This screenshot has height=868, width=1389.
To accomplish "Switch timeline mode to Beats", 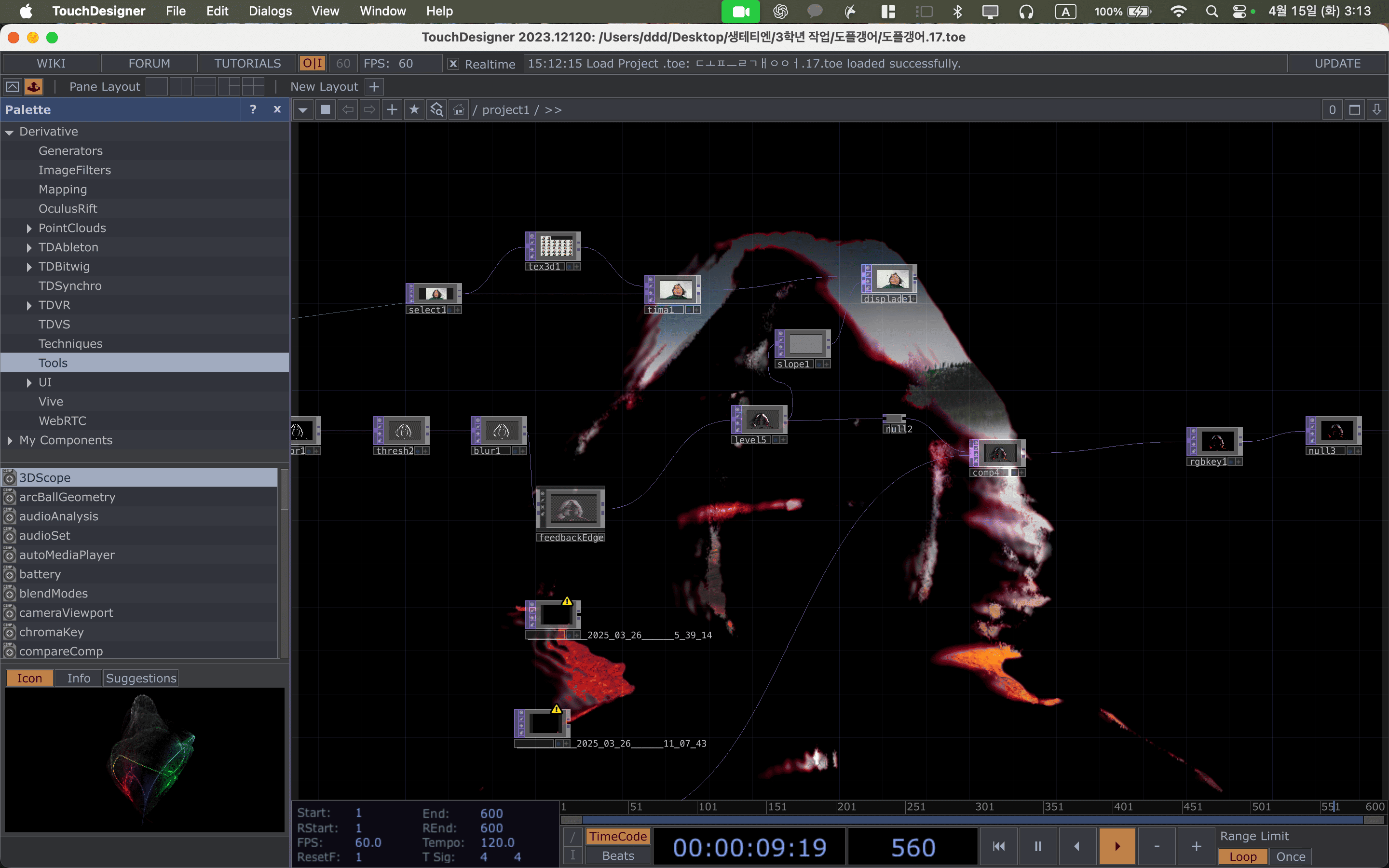I will [x=618, y=855].
